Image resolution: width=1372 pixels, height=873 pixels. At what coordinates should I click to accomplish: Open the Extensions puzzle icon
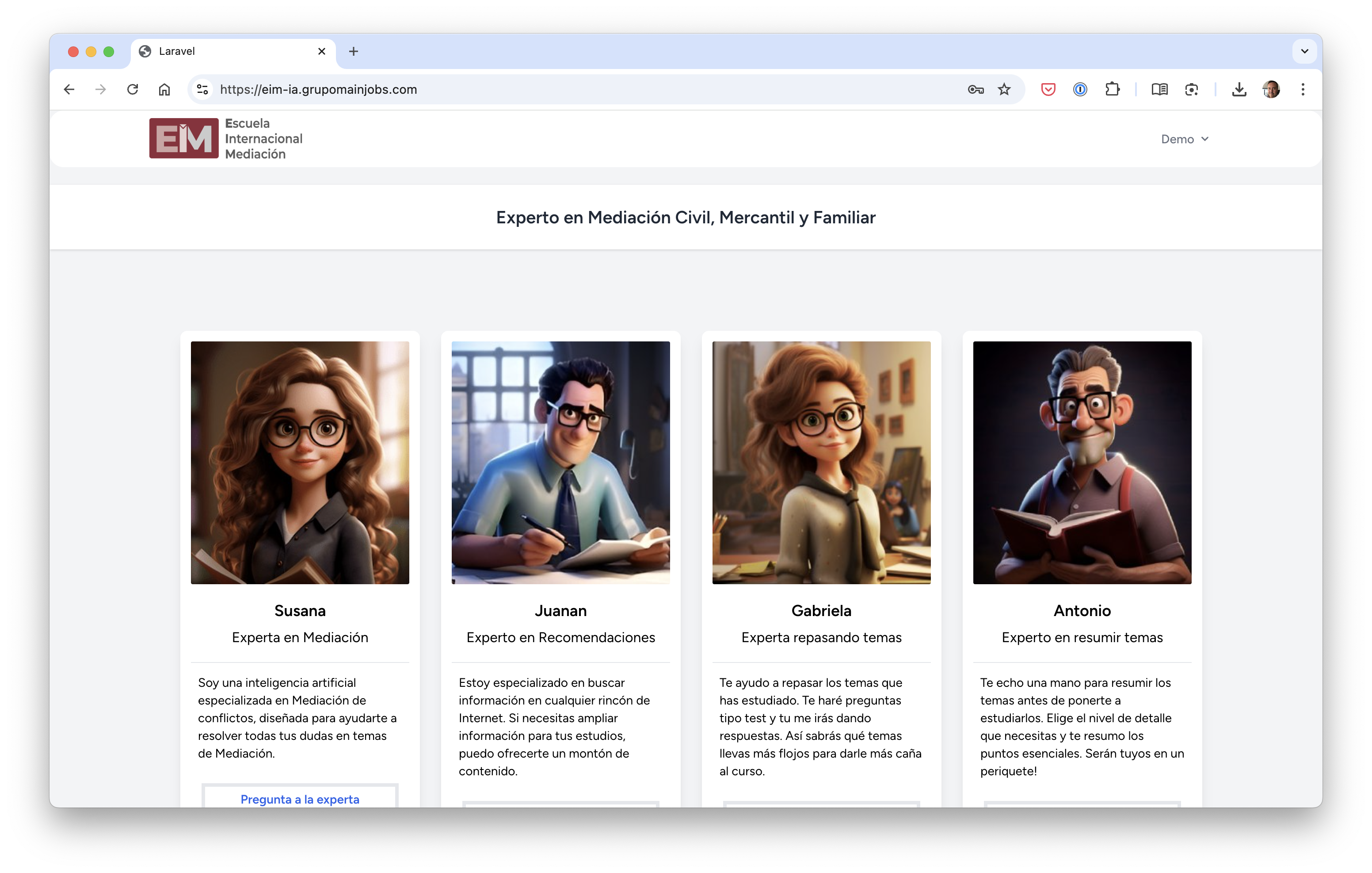[x=1112, y=89]
